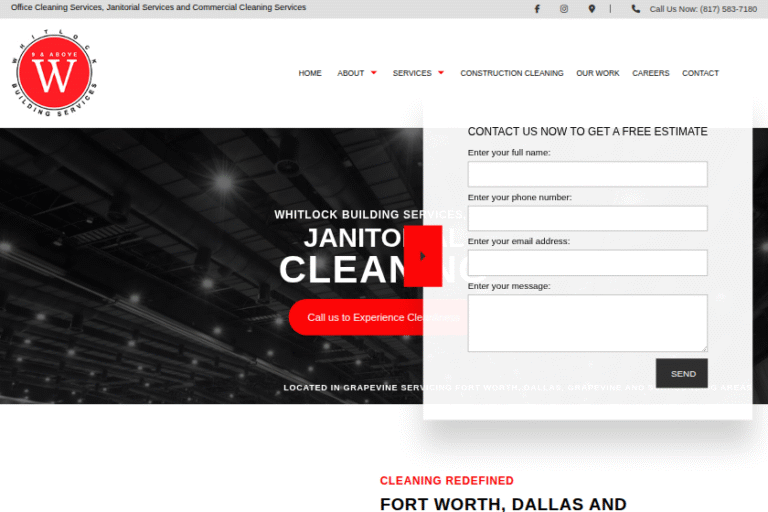Click the map location pin icon
Viewport: 768px width, 512px height.
pos(591,9)
